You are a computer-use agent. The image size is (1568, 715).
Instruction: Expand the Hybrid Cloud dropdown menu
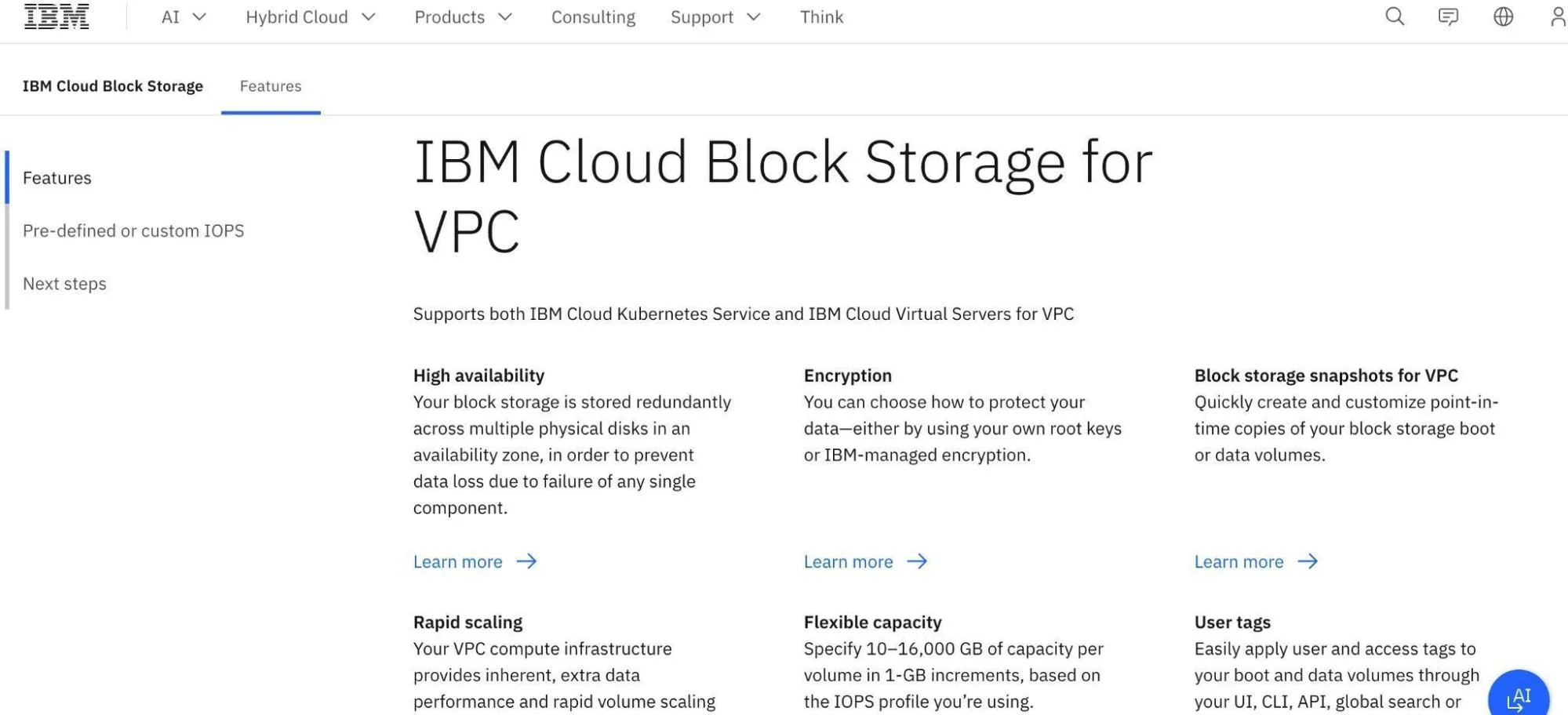click(311, 17)
